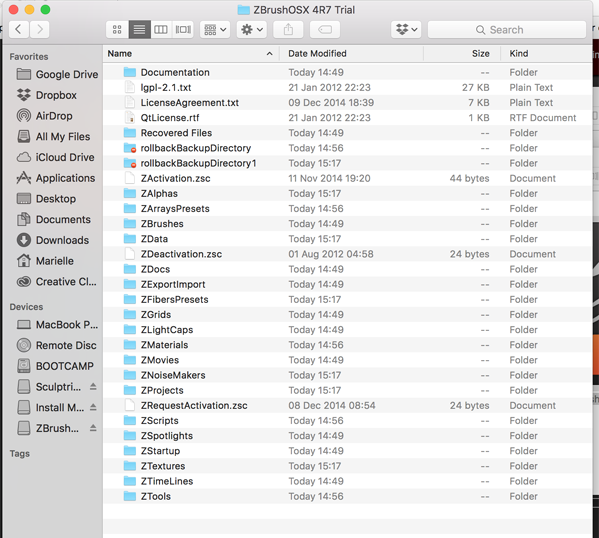Select the ZBrushes folder row

[348, 224]
